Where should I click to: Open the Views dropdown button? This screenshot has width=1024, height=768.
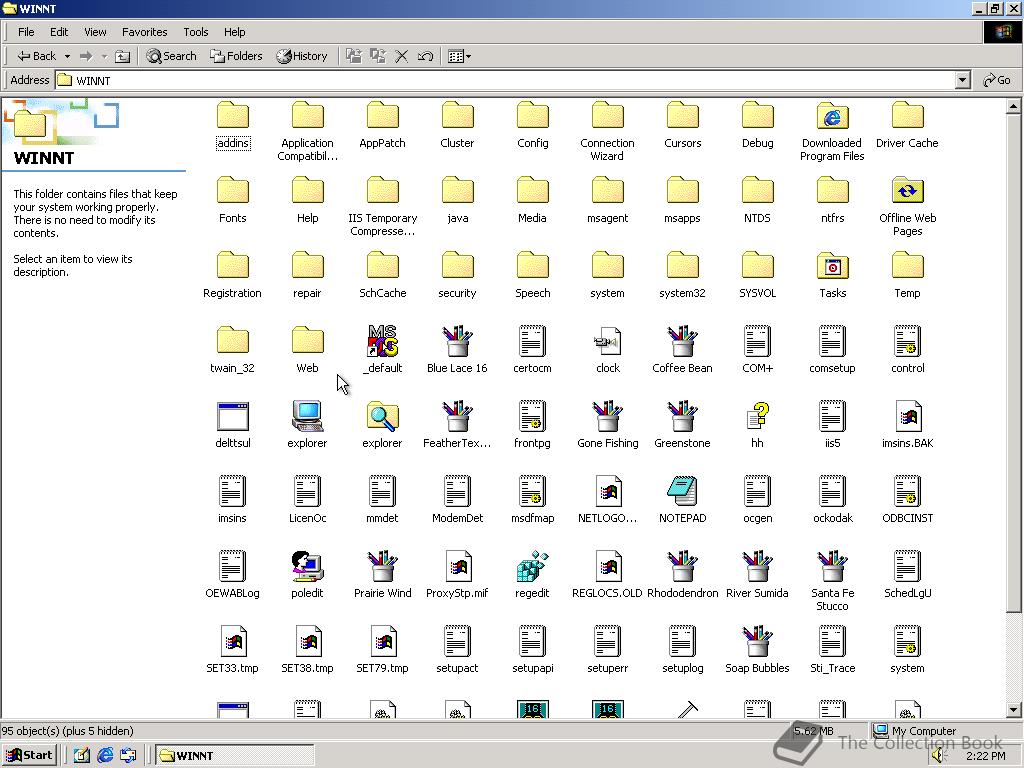click(460, 56)
